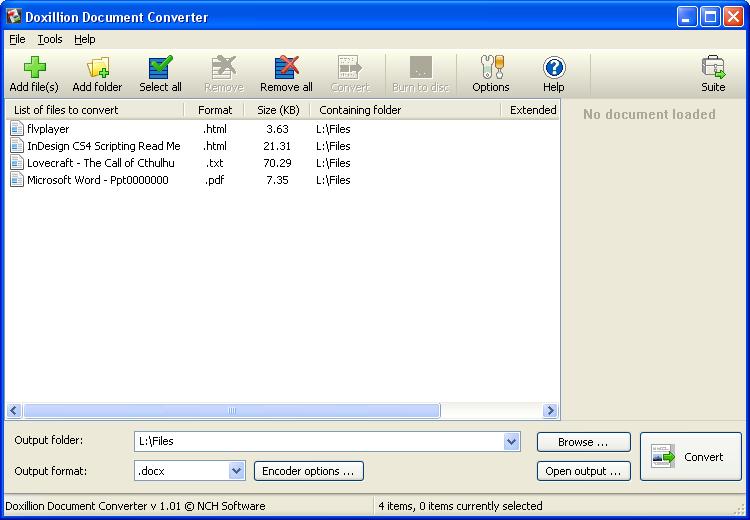This screenshot has width=750, height=520.
Task: Click the horizontal scrollbar left arrow
Action: tap(13, 410)
